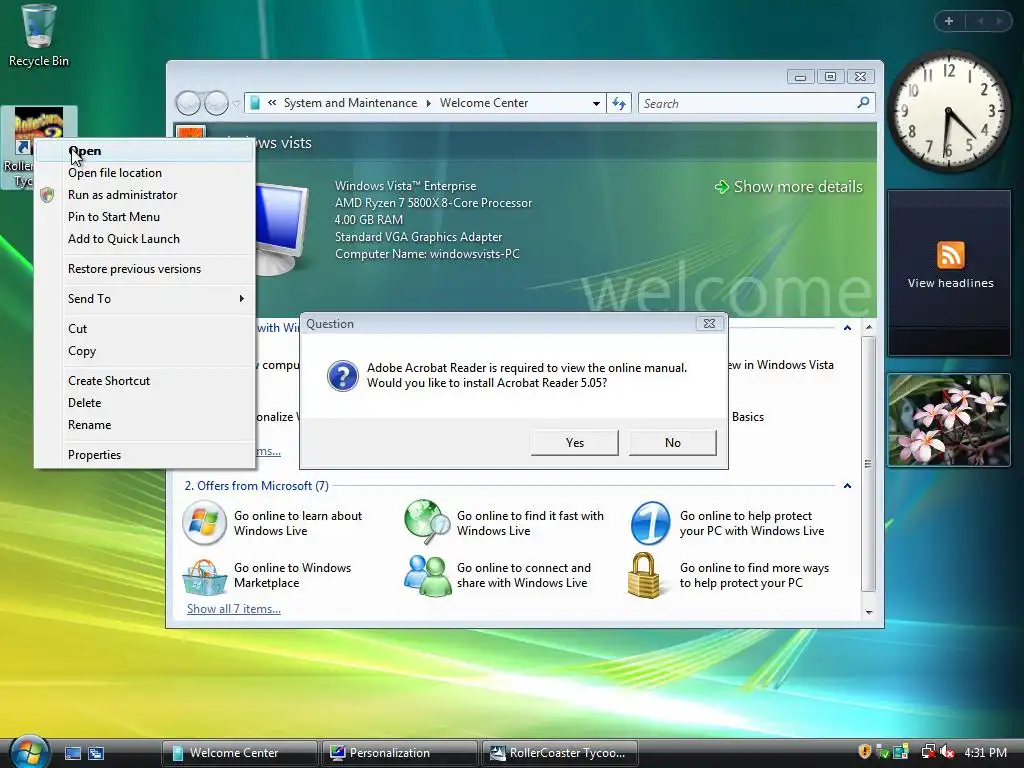The height and width of the screenshot is (768, 1024).
Task: Click the gold padlock protection icon
Action: pyautogui.click(x=644, y=575)
